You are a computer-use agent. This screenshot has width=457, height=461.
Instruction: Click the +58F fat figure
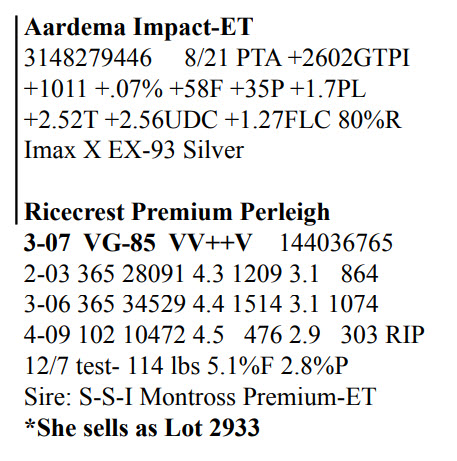196,89
